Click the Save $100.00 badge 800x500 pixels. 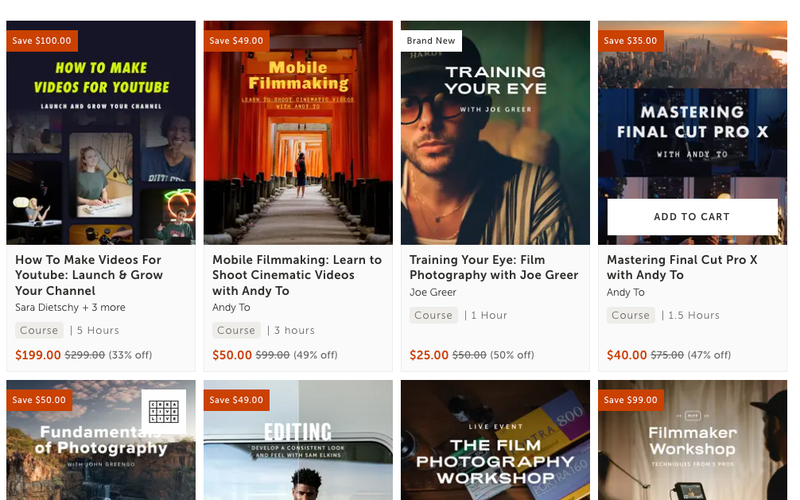[x=42, y=41]
